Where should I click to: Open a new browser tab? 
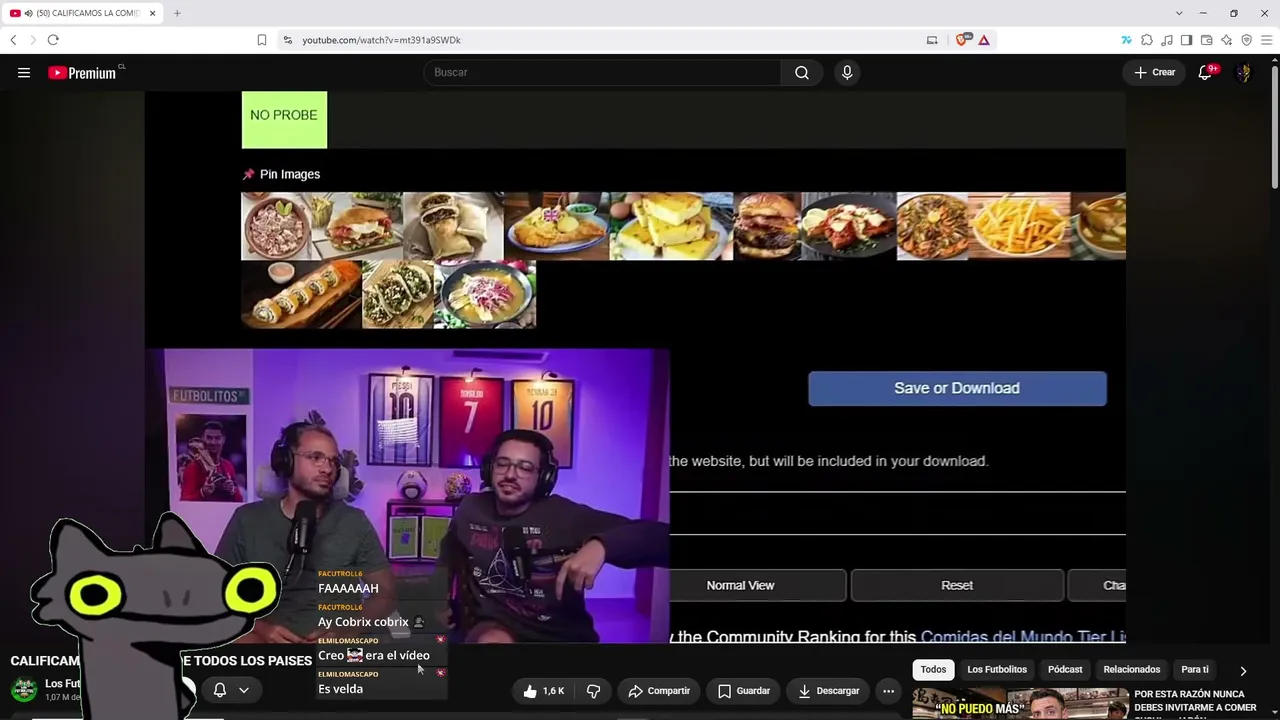click(177, 13)
